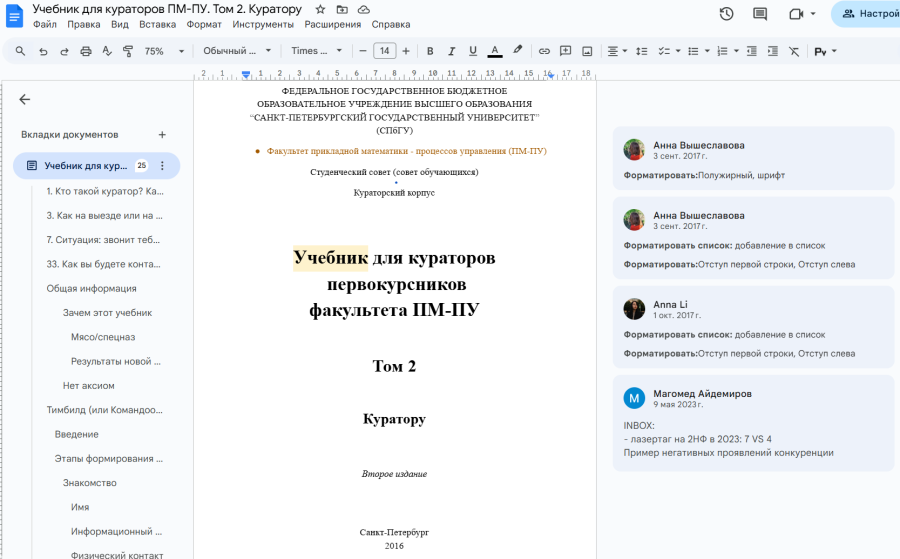Click the left indent ruler marker
900x559 pixels.
246,75
